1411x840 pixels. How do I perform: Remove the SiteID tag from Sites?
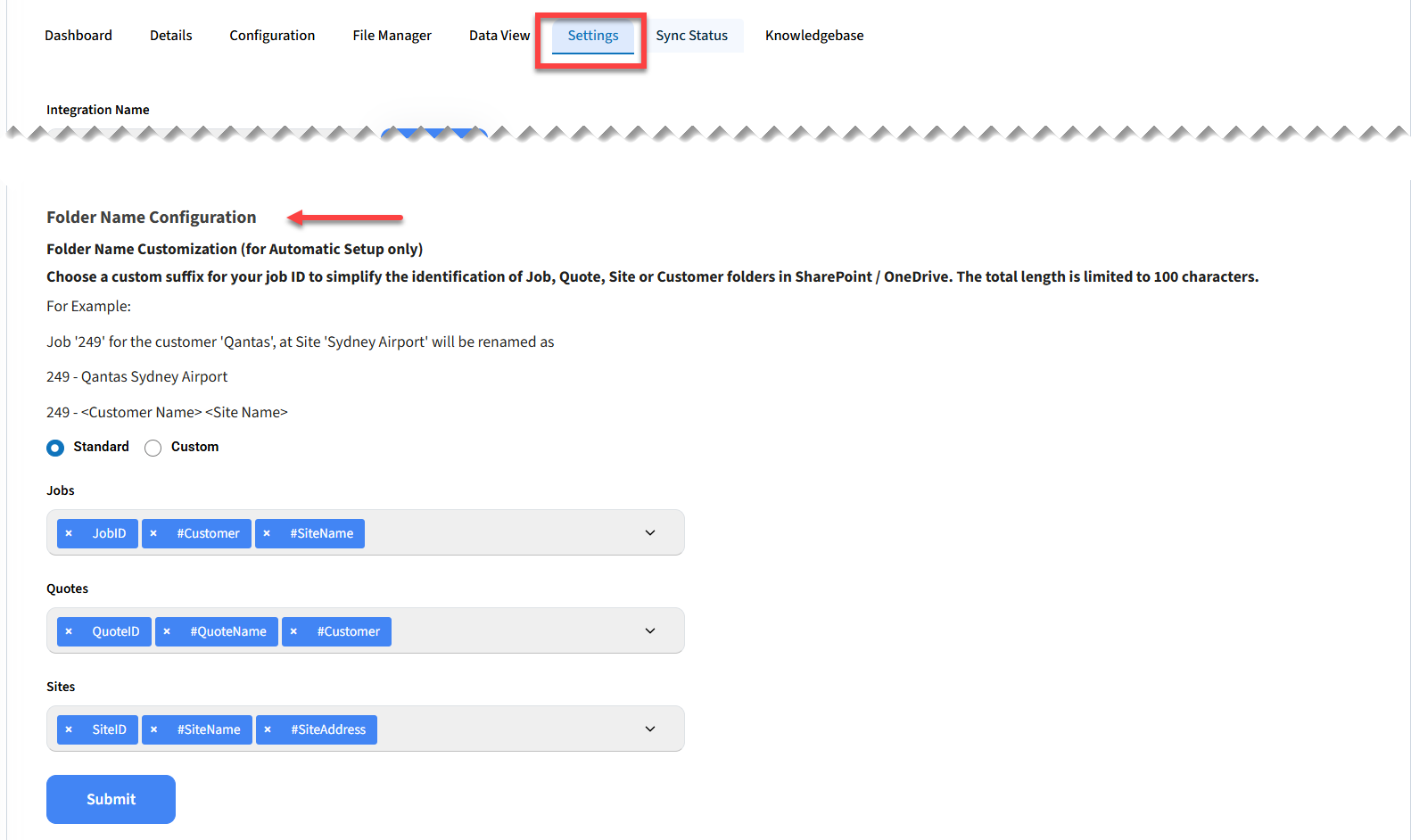[x=69, y=729]
